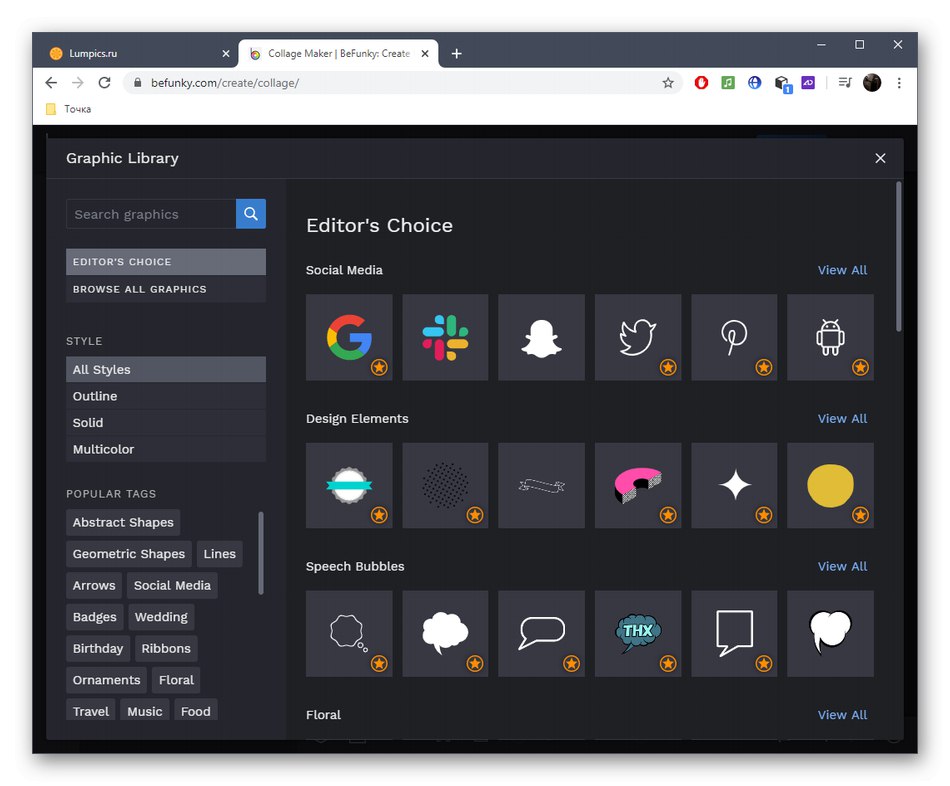The height and width of the screenshot is (786, 950).
Task: Pick the Slack logo graphic
Action: 445,337
